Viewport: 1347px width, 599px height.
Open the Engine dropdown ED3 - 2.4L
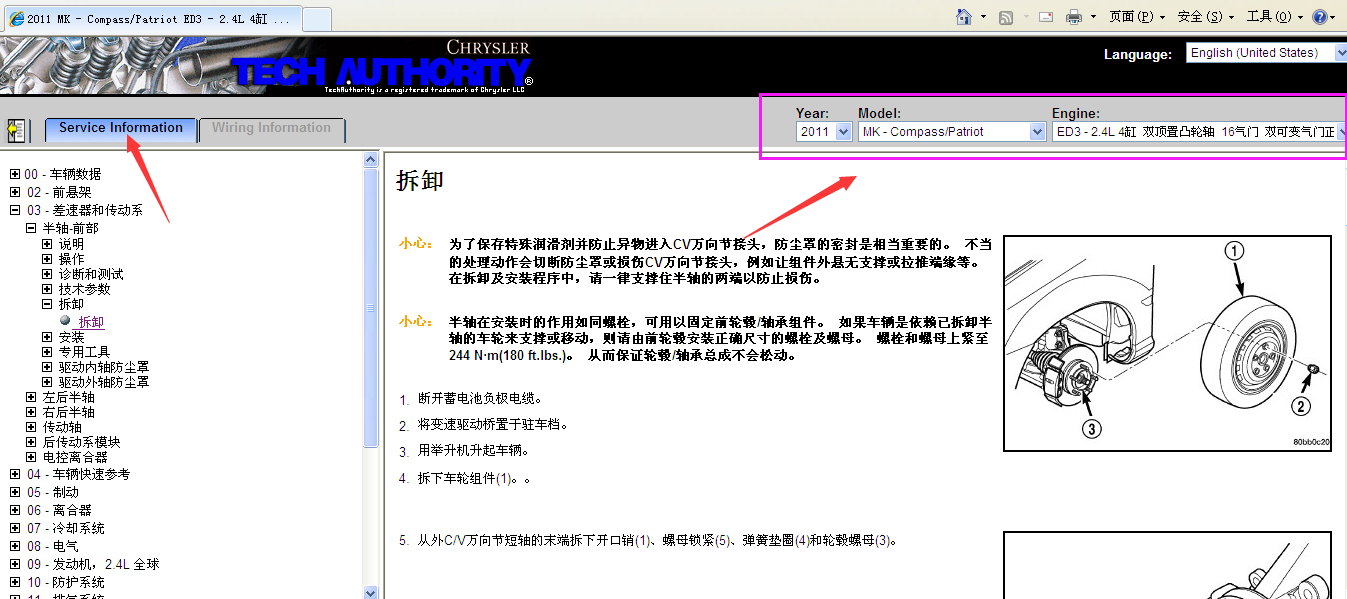1199,131
